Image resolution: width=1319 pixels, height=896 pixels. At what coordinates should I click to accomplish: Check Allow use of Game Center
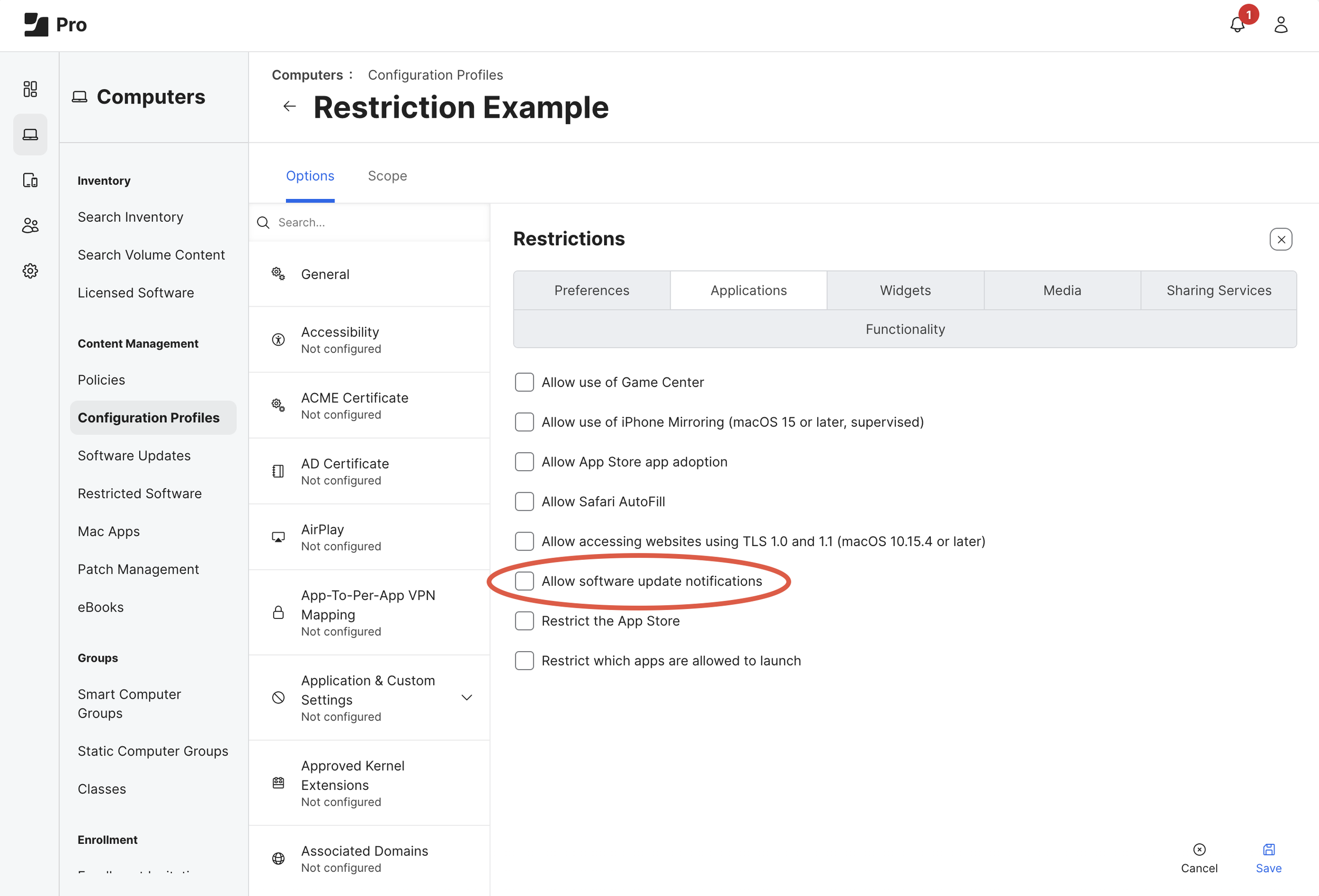524,382
